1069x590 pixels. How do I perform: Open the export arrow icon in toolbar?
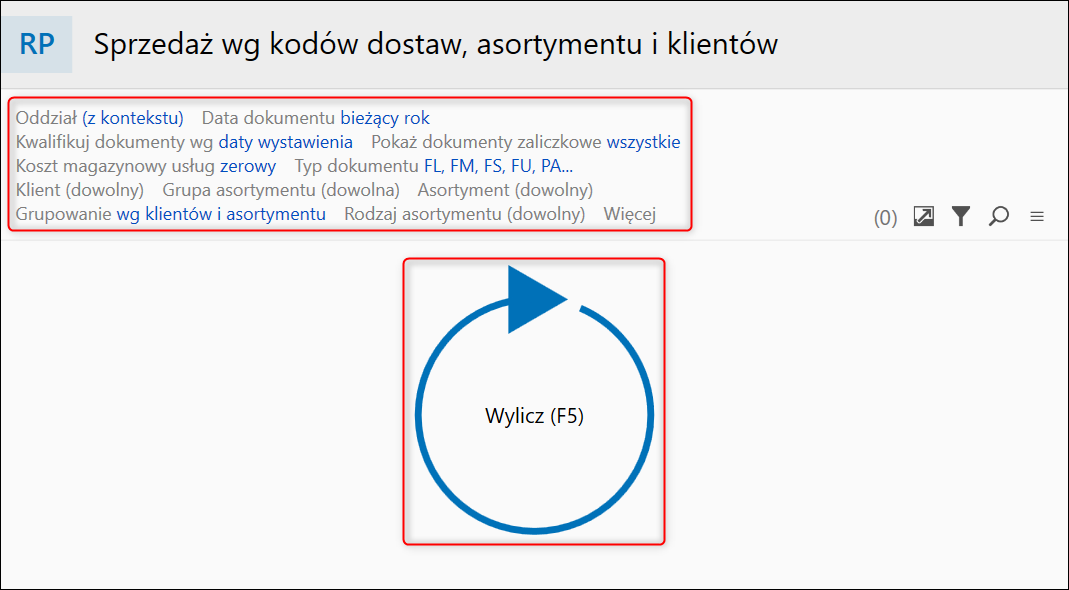[923, 217]
